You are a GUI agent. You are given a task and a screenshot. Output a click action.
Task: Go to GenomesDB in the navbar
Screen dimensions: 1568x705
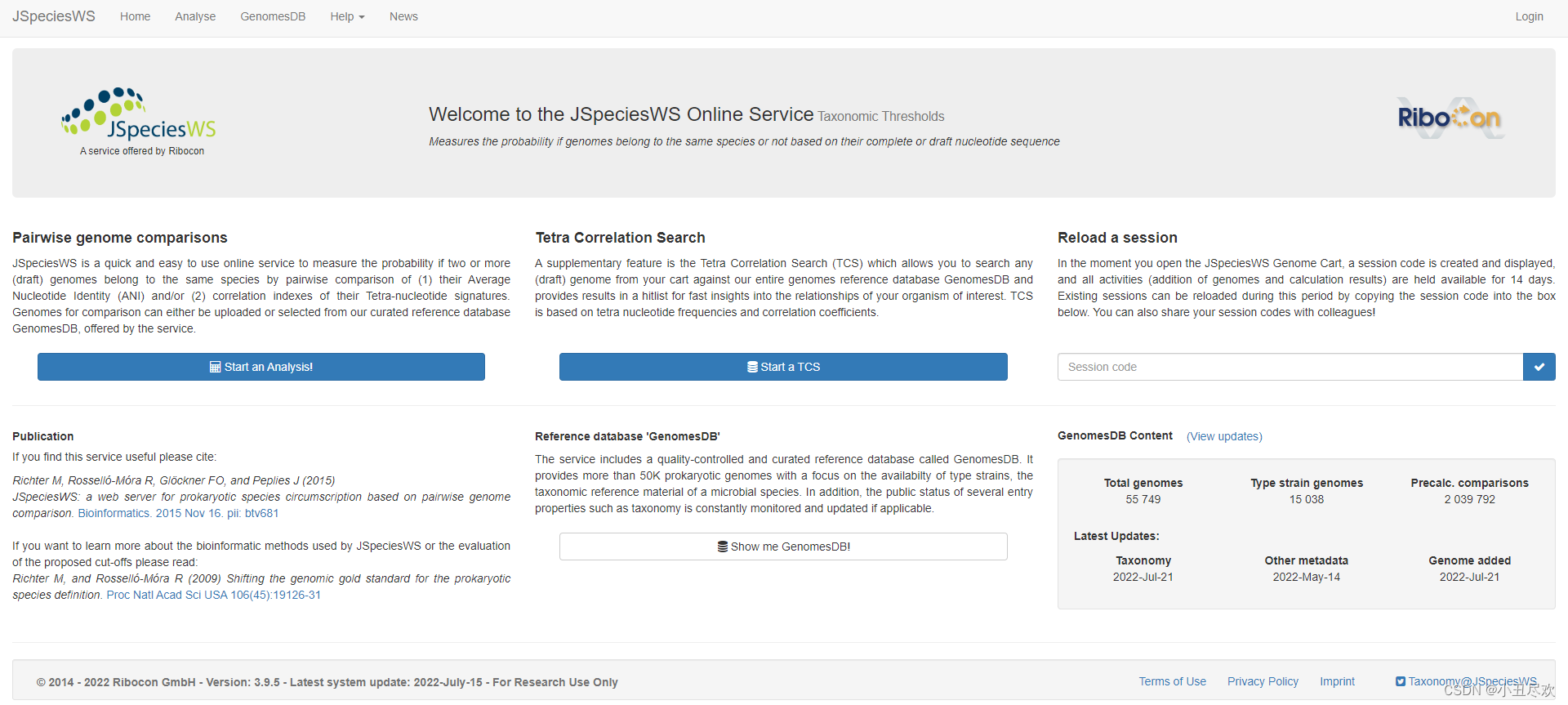point(273,16)
